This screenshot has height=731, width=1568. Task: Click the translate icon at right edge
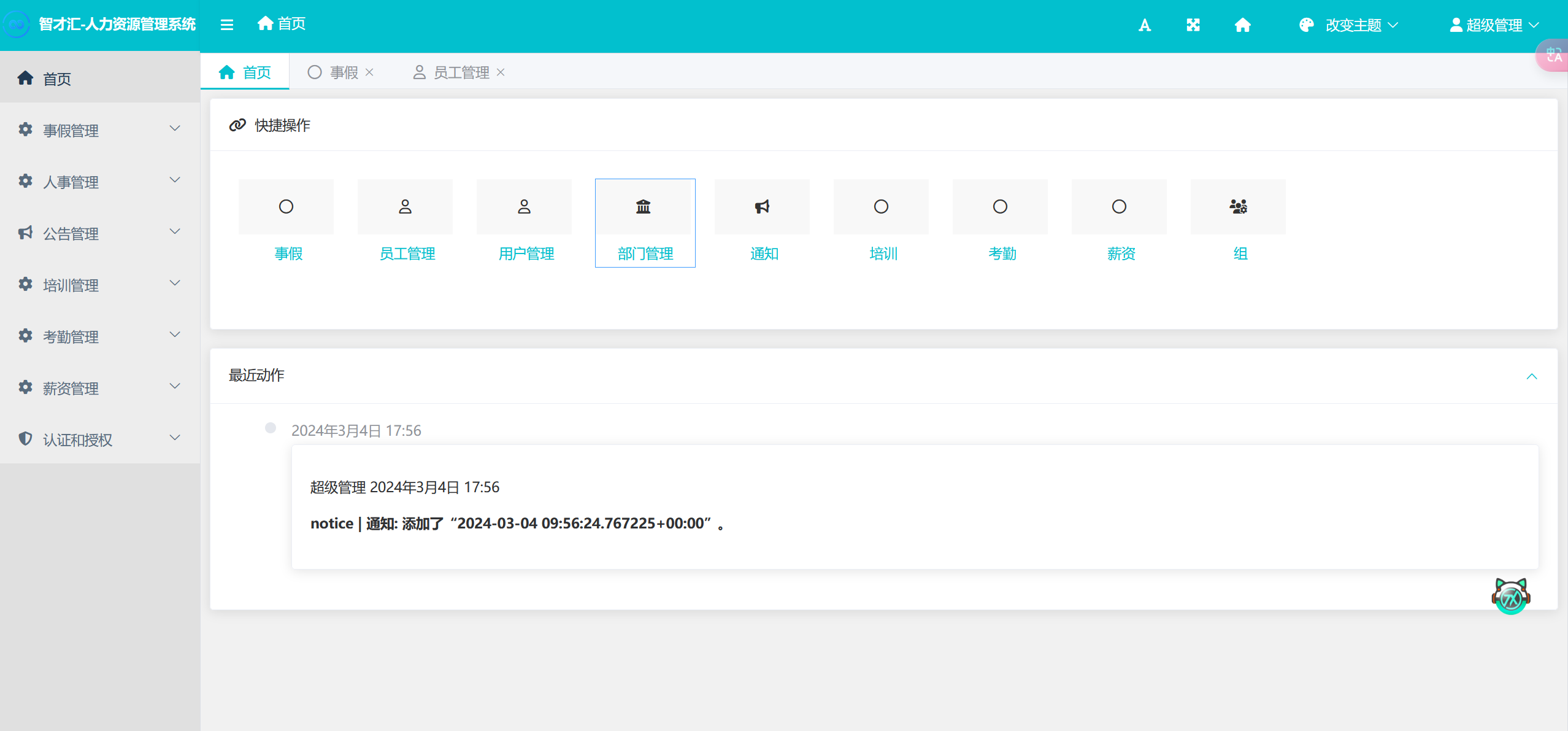point(1553,56)
